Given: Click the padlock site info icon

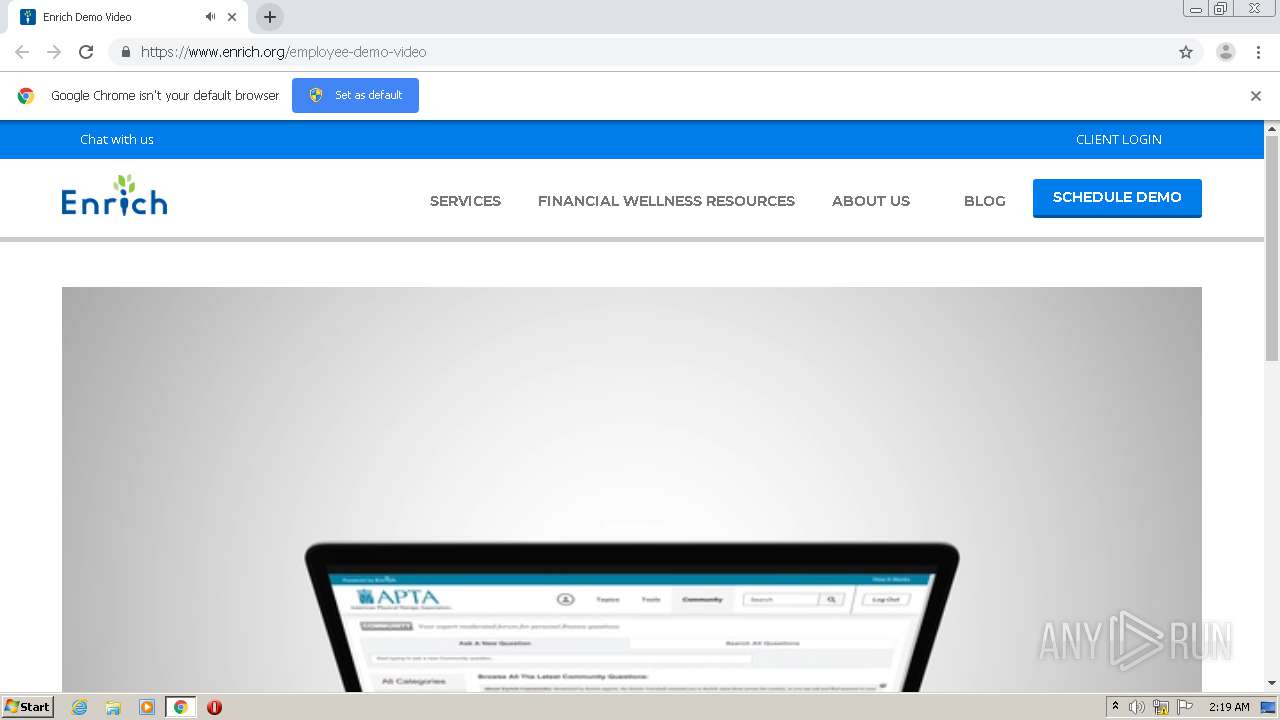Looking at the screenshot, I should [125, 52].
